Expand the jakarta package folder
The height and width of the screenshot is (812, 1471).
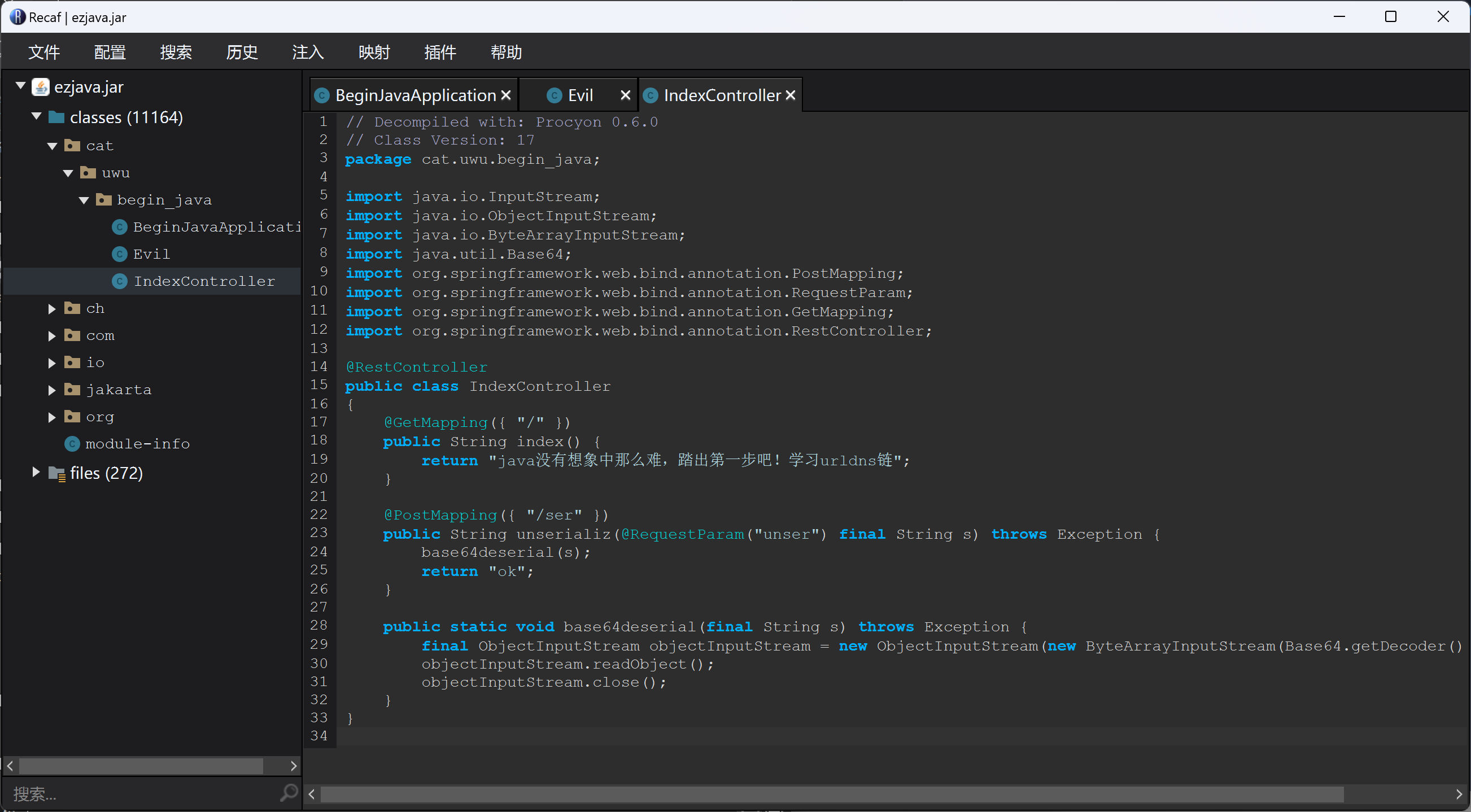(x=51, y=390)
